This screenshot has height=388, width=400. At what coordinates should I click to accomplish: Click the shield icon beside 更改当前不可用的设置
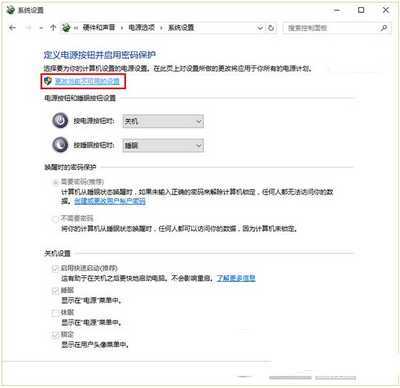click(x=48, y=81)
